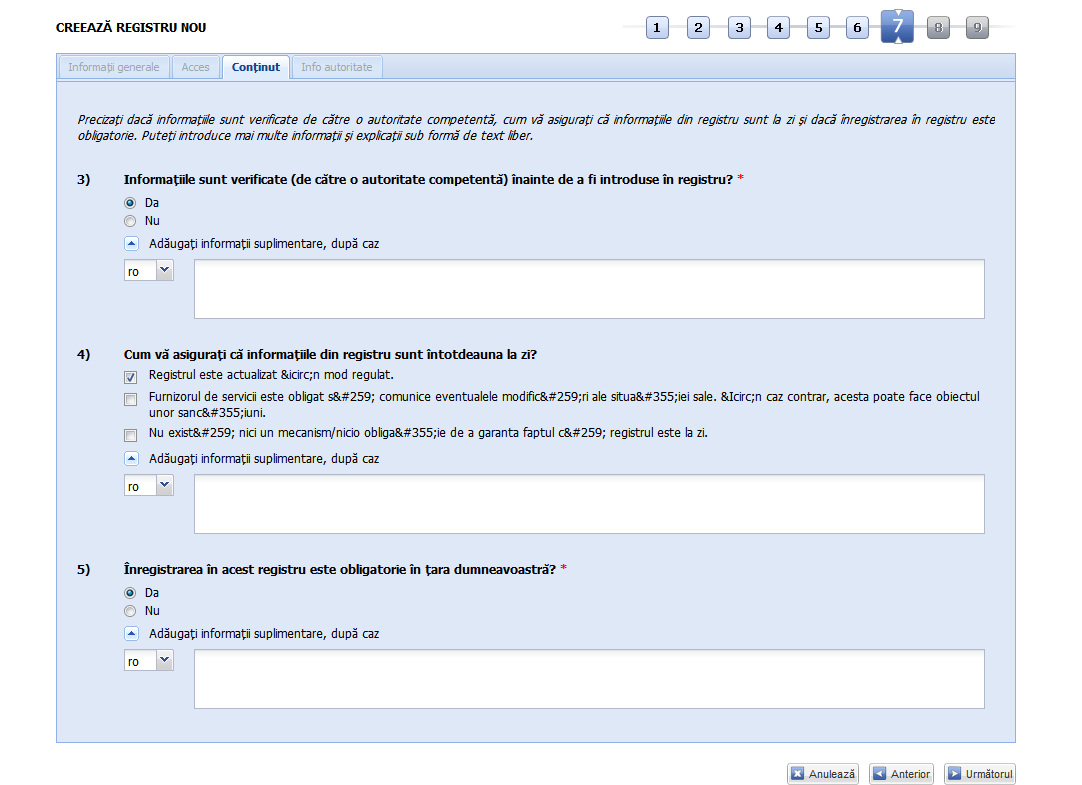The width and height of the screenshot is (1082, 785).
Task: Open language dropdown for question 5
Action: [x=149, y=661]
